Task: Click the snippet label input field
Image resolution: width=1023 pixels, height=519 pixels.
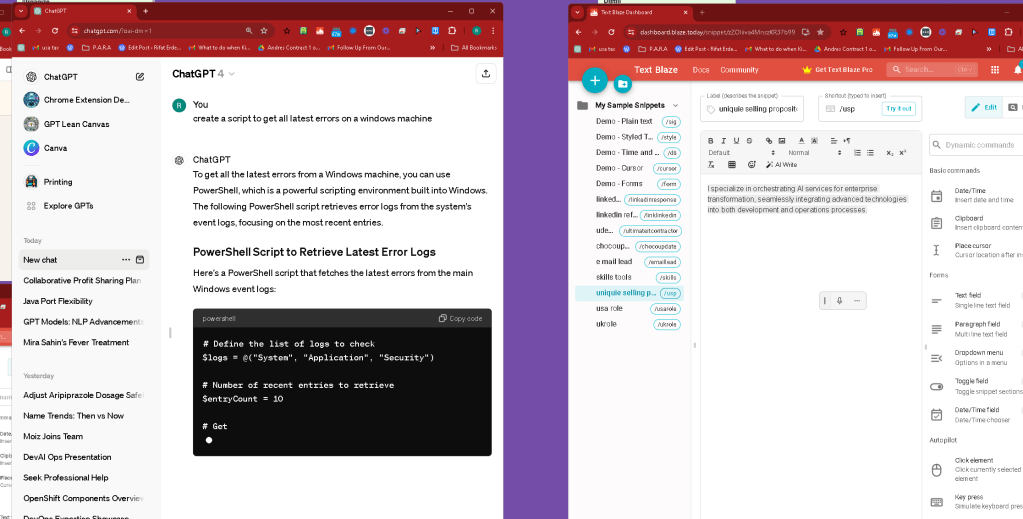Action: (752, 109)
